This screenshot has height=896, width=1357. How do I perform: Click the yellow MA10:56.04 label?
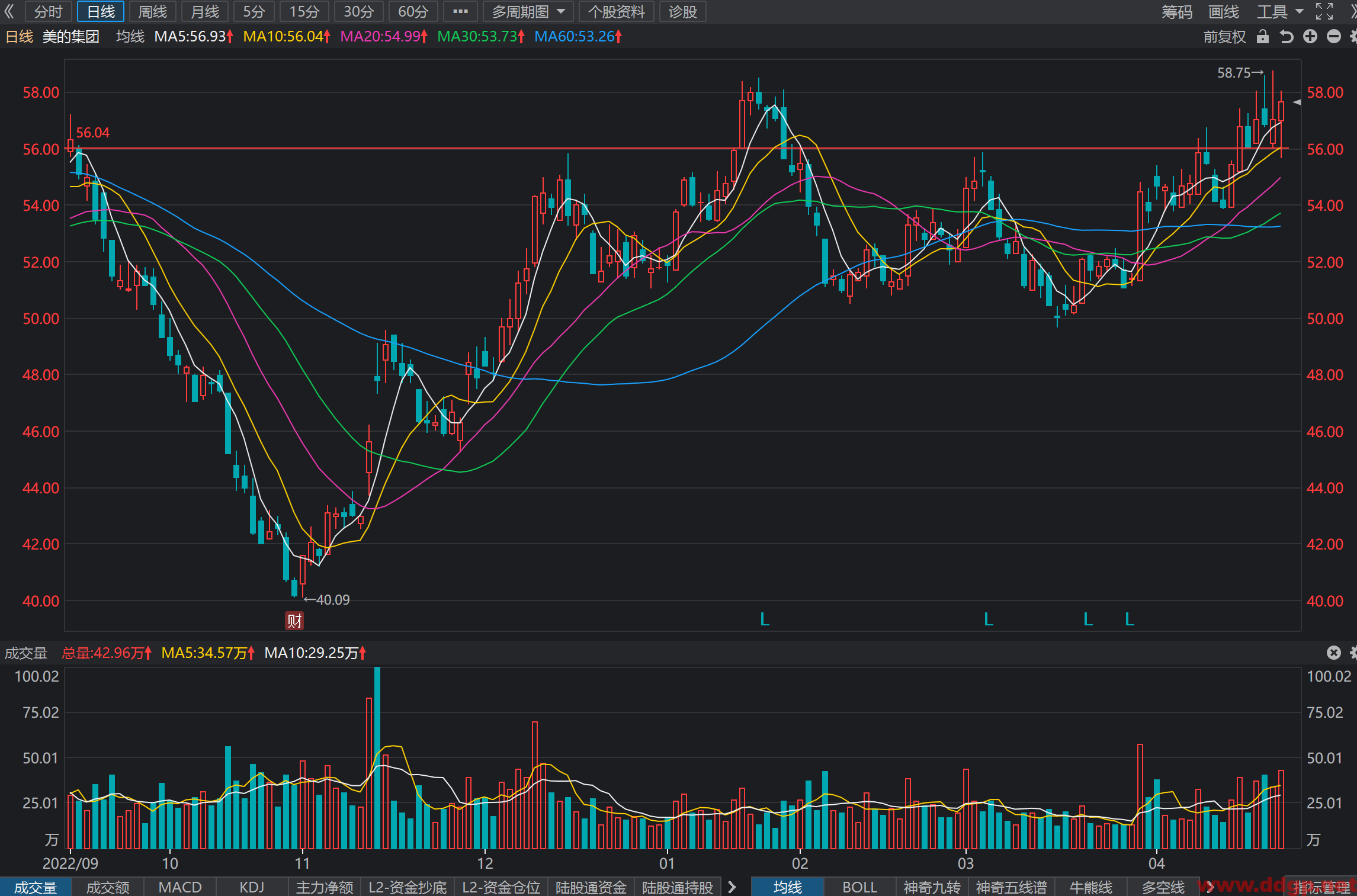pos(287,37)
